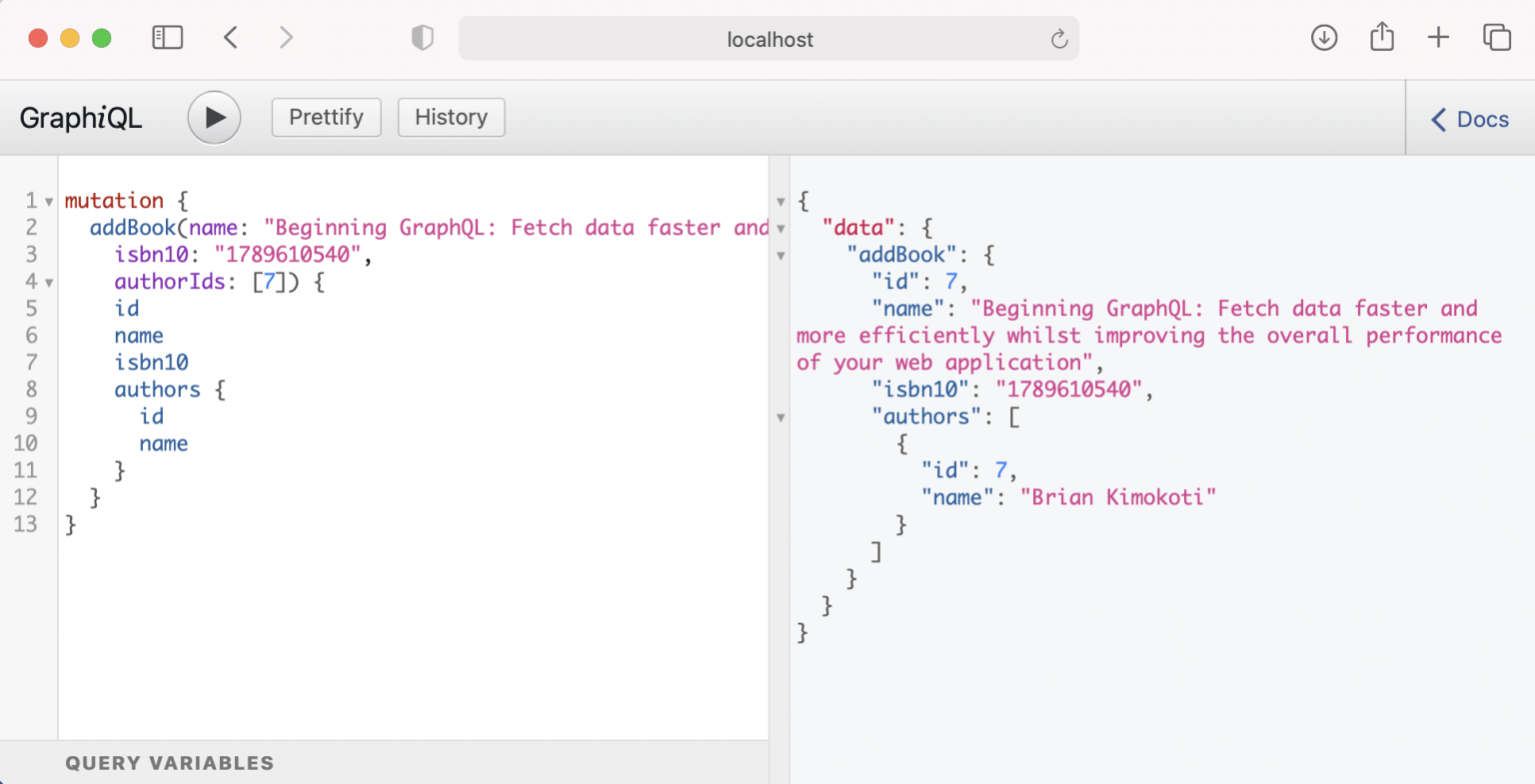
Task: Click the "data" key in the response
Action: point(858,228)
